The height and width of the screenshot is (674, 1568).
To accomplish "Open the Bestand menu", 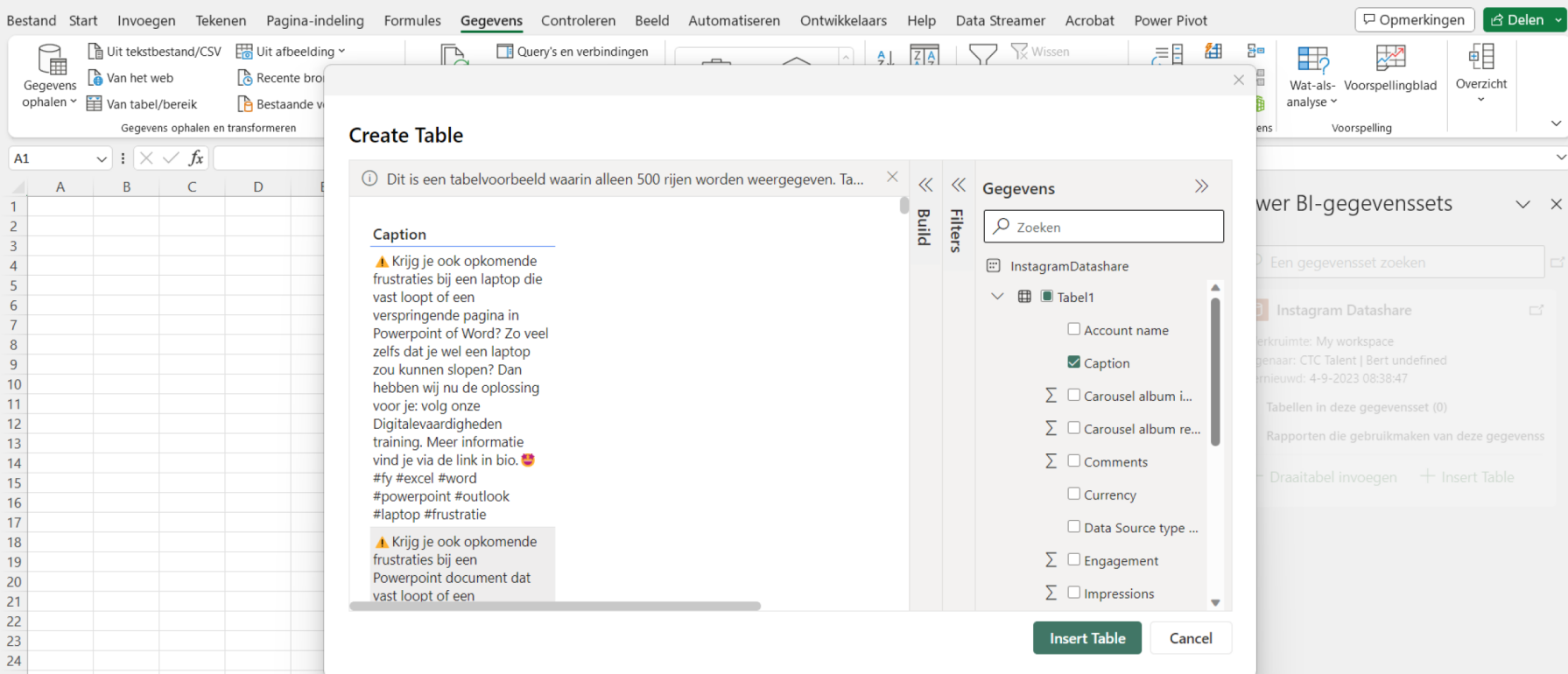I will [32, 20].
